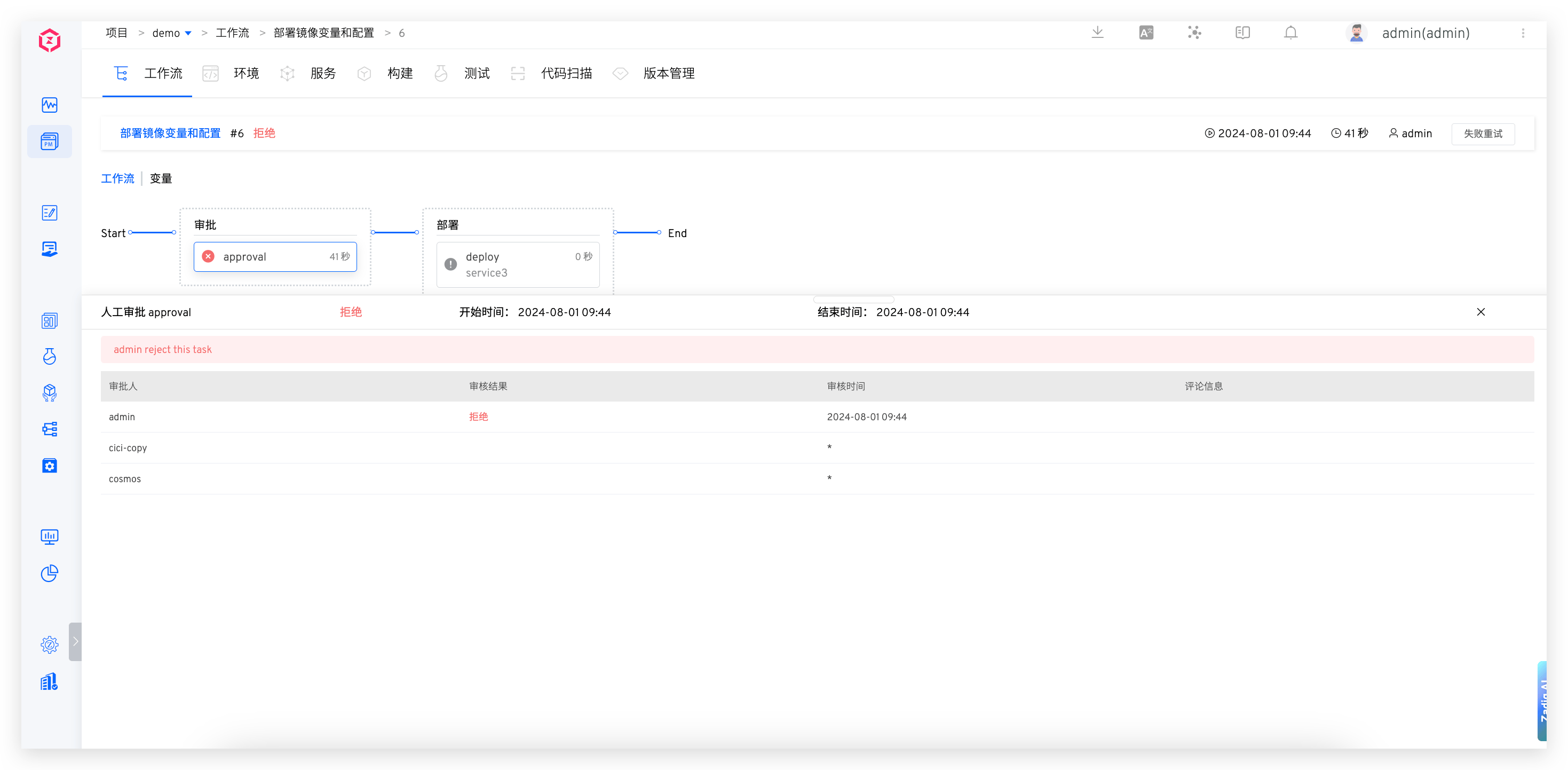Select the deploy service3 node card
1568x770 pixels.
(518, 264)
